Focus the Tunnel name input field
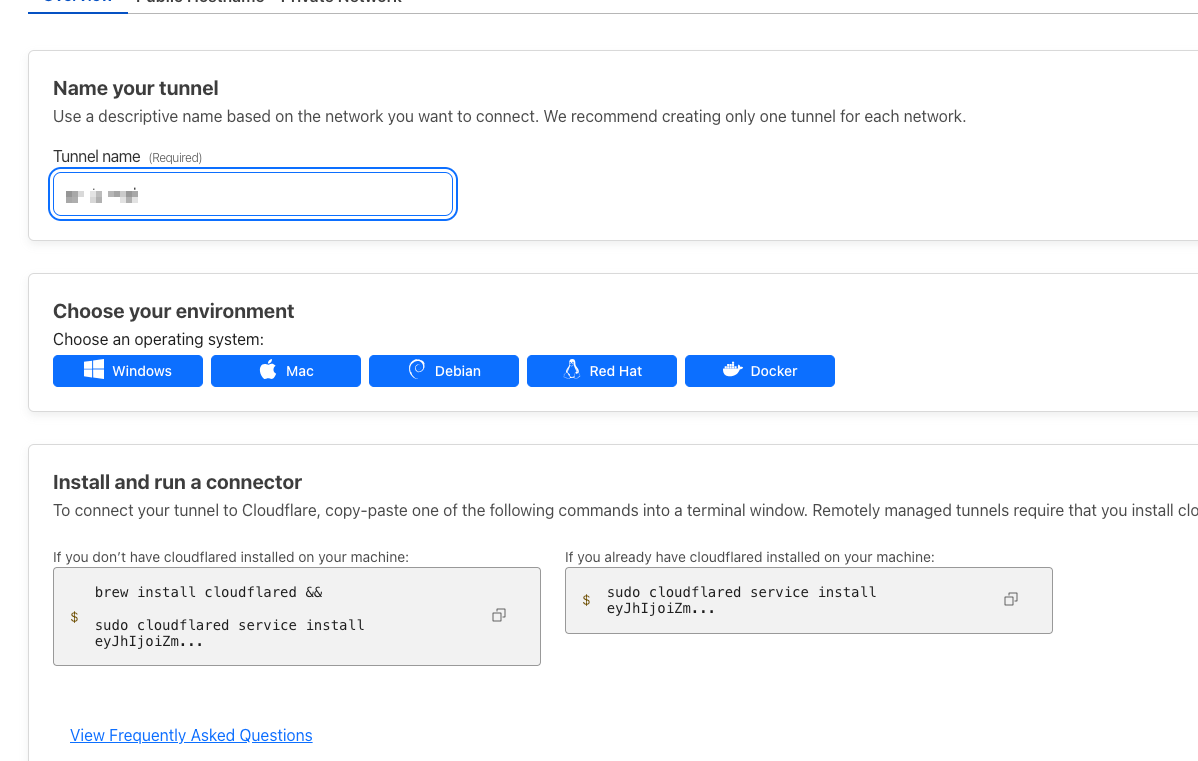 pyautogui.click(x=253, y=194)
